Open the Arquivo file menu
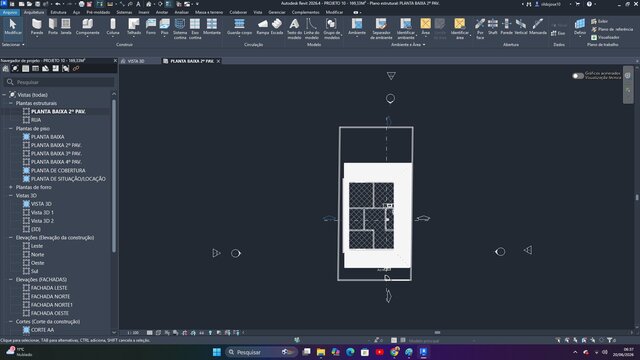The image size is (640, 360). point(10,12)
